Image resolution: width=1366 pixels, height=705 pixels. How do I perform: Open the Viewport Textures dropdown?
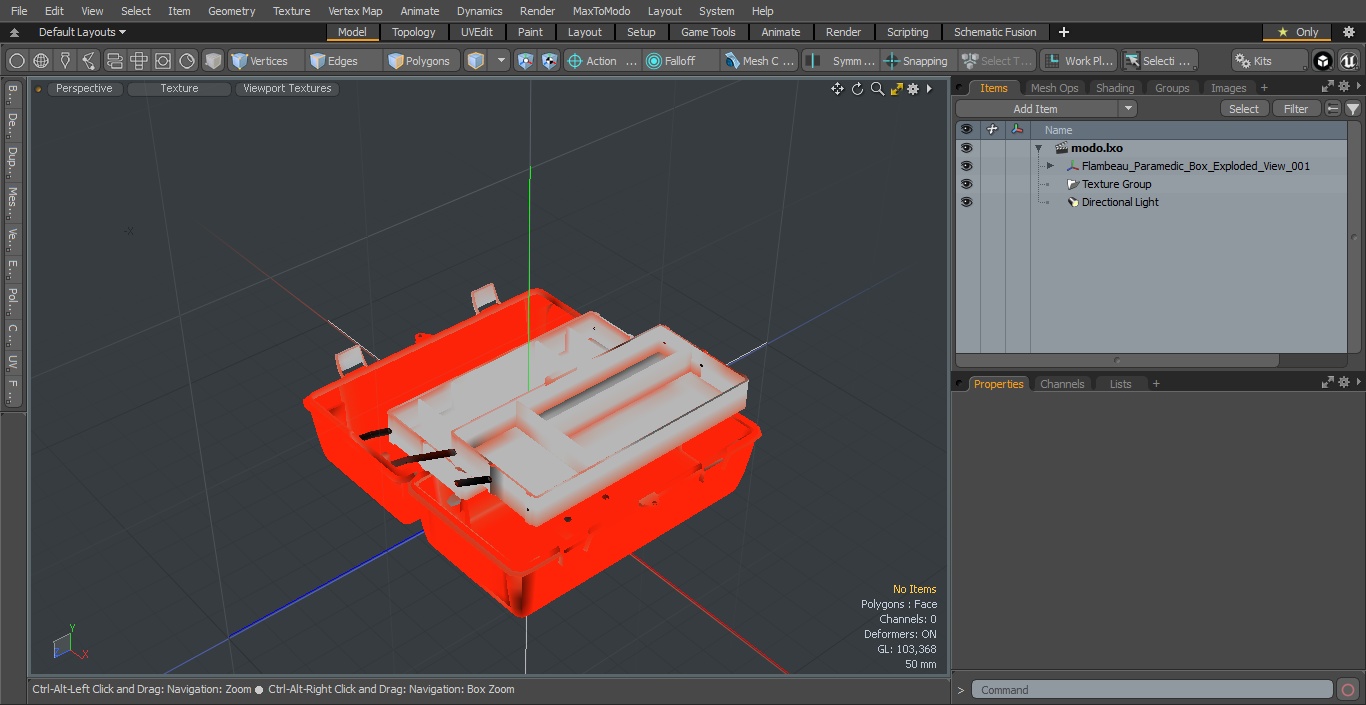(x=287, y=88)
